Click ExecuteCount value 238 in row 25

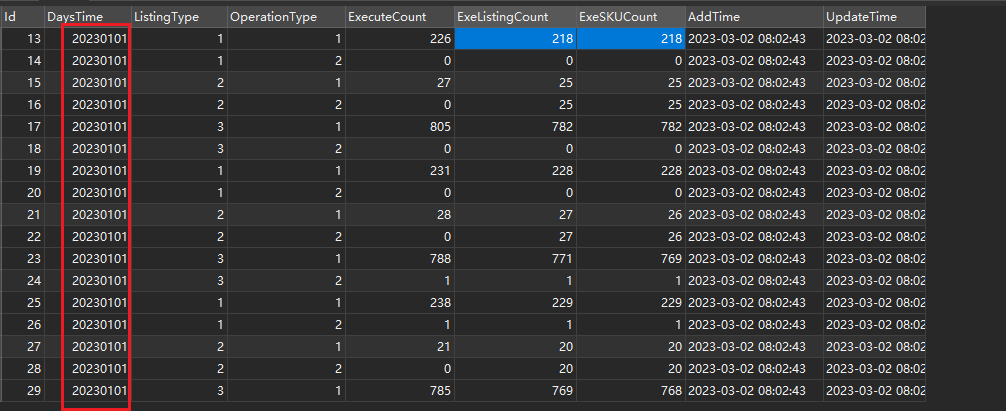[400, 303]
